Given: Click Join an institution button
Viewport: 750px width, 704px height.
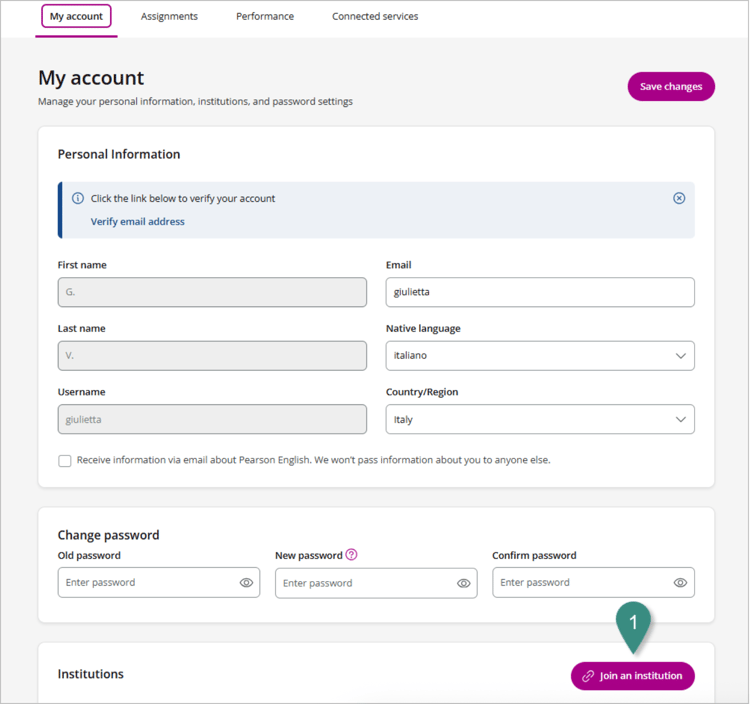Looking at the screenshot, I should click(x=632, y=676).
